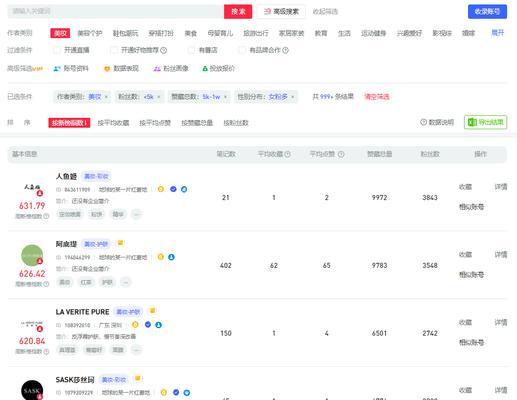Open help icon next to 开通好物推荐
Screen dimensions: 517x400
coord(163,50)
